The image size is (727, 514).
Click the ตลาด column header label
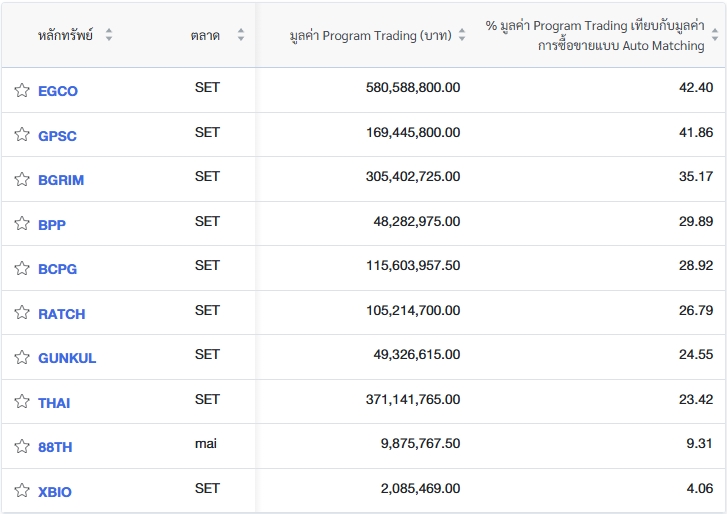point(205,35)
